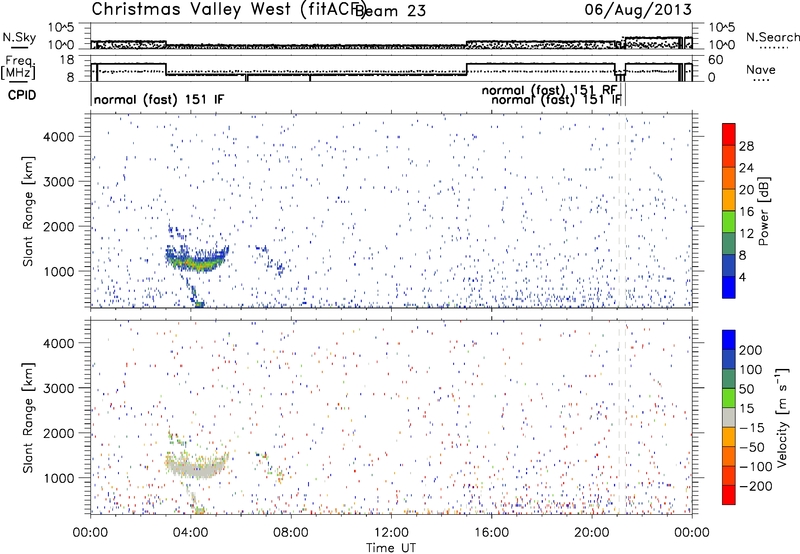Image resolution: width=800 pixels, height=554 pixels.
Task: Click the Power colorbar segment between 20 and 24
Action: (x=729, y=178)
